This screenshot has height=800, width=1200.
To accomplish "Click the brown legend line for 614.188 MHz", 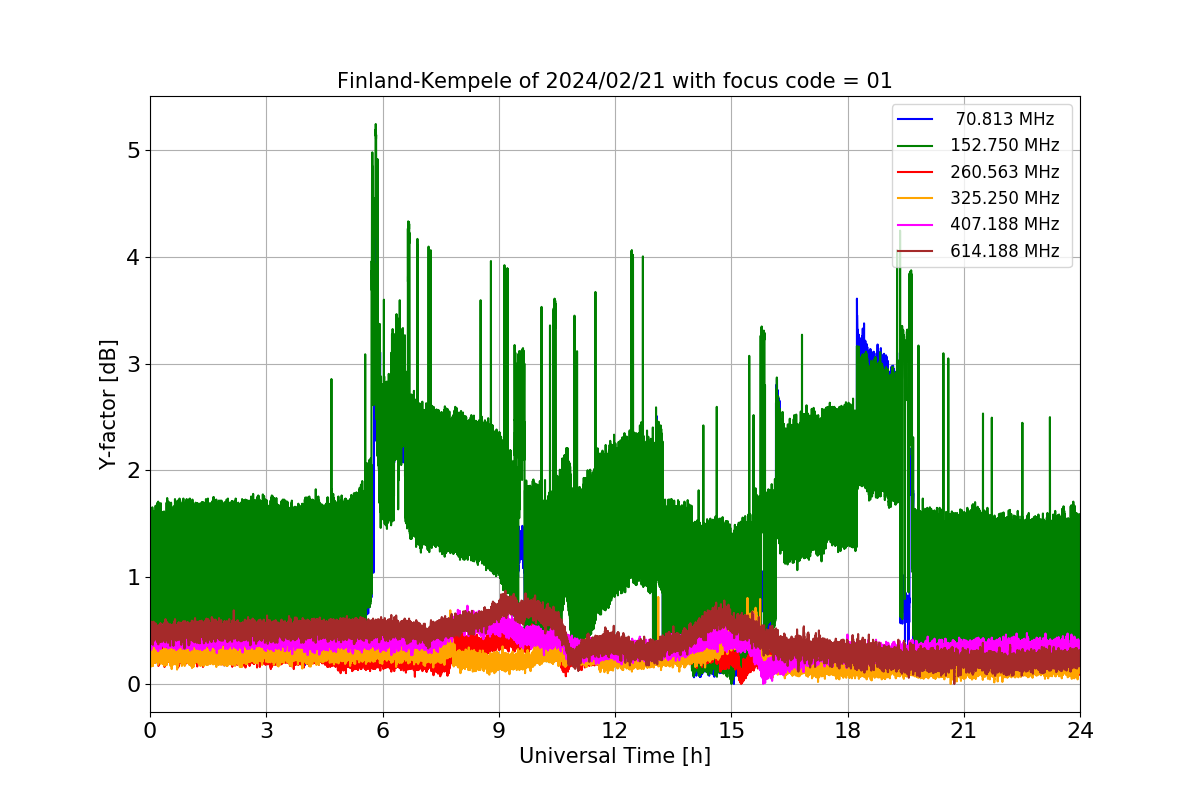I will pyautogui.click(x=916, y=251).
